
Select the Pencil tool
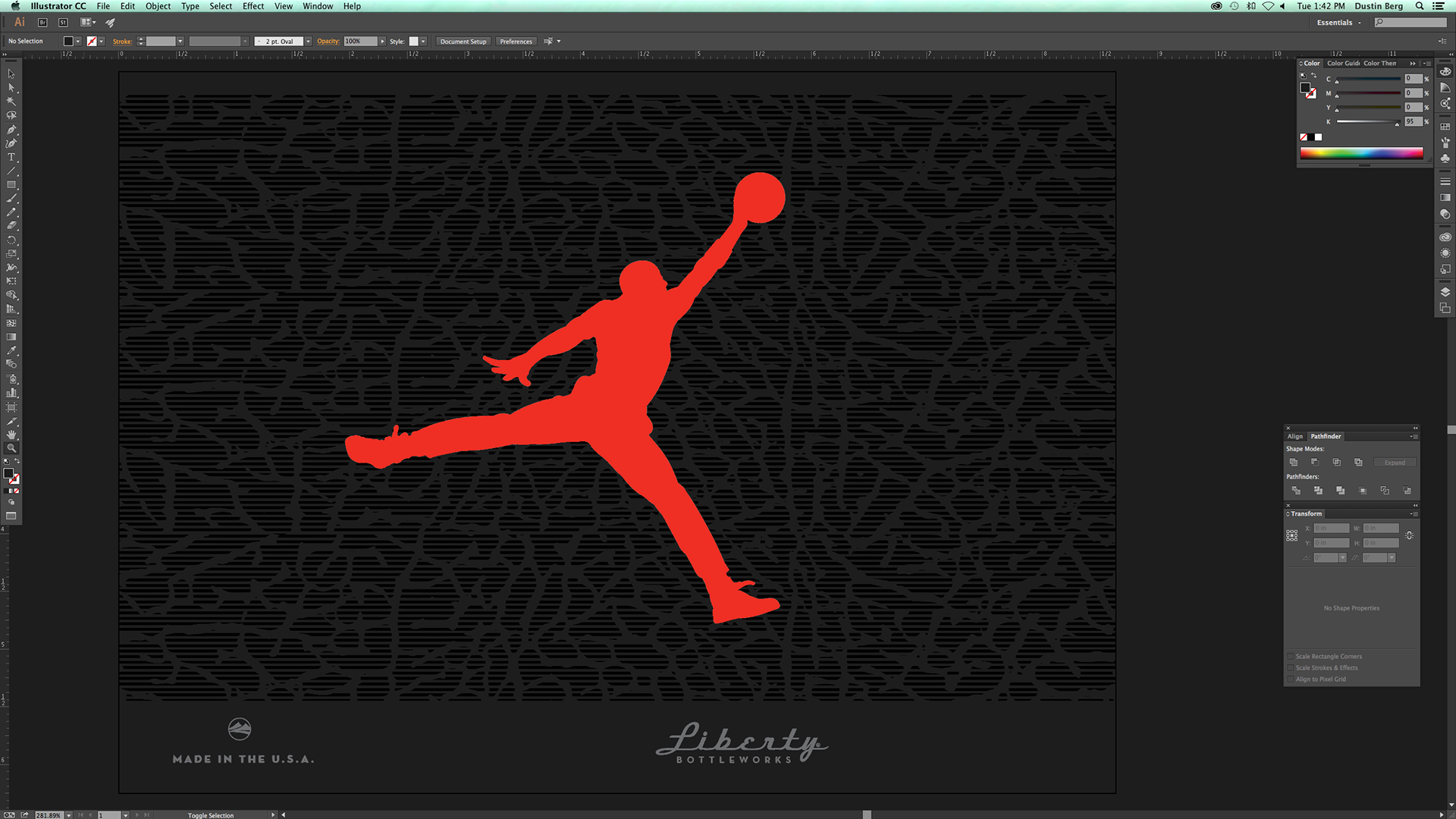[x=11, y=212]
